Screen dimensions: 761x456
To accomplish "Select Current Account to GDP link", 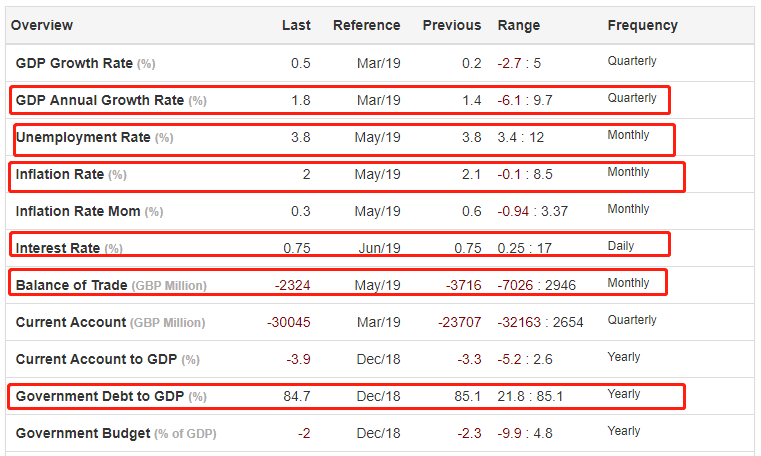I will tap(94, 359).
